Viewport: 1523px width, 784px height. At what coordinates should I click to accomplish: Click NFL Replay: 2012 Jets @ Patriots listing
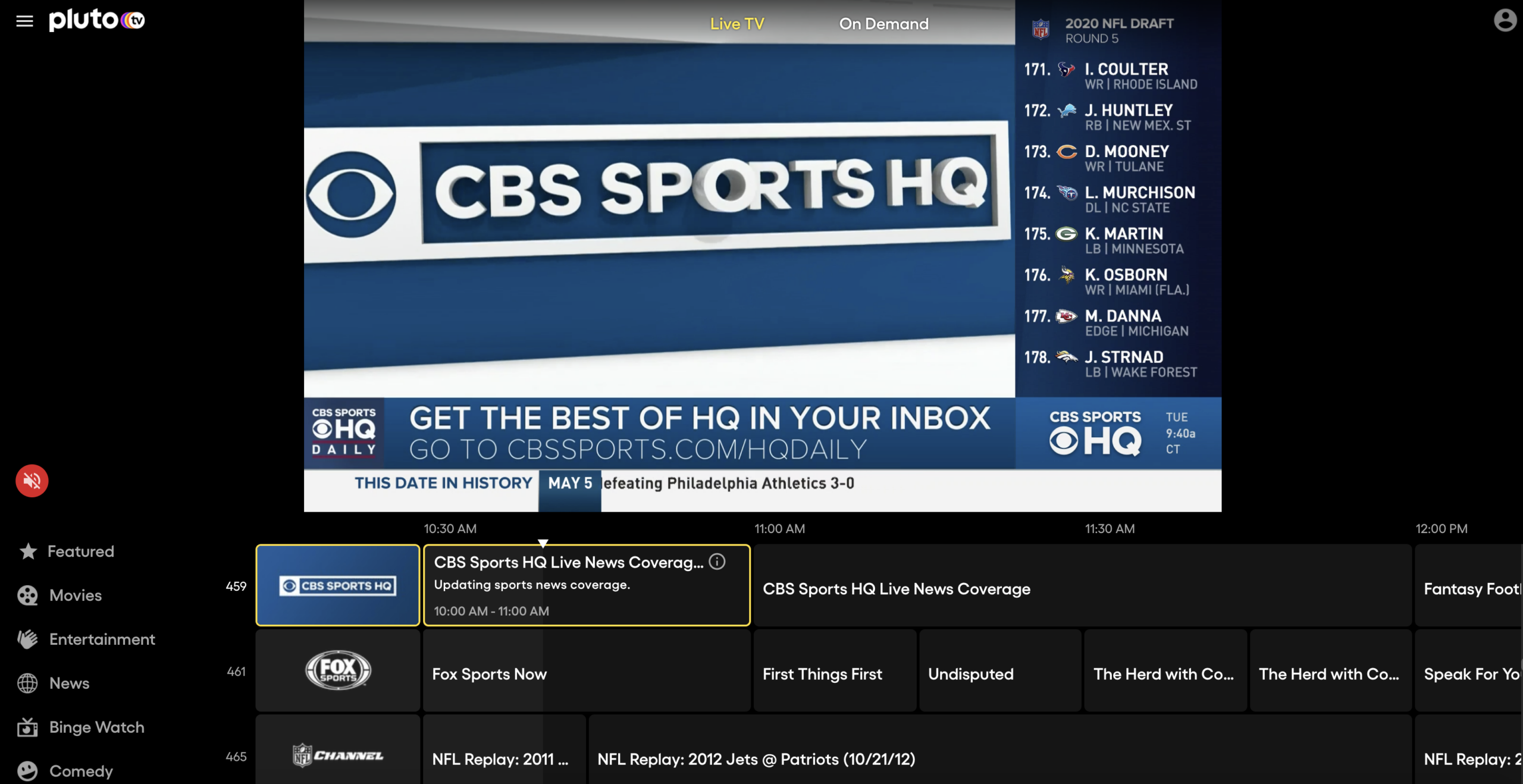point(756,759)
